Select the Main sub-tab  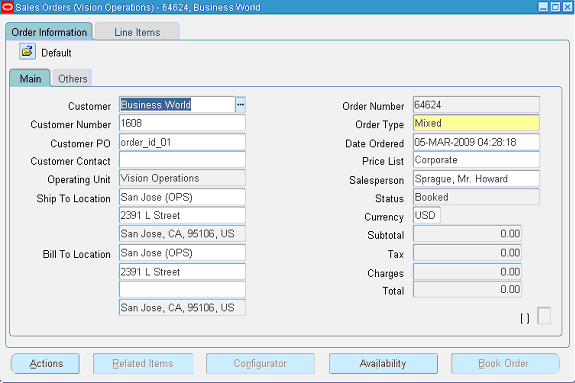[30, 79]
